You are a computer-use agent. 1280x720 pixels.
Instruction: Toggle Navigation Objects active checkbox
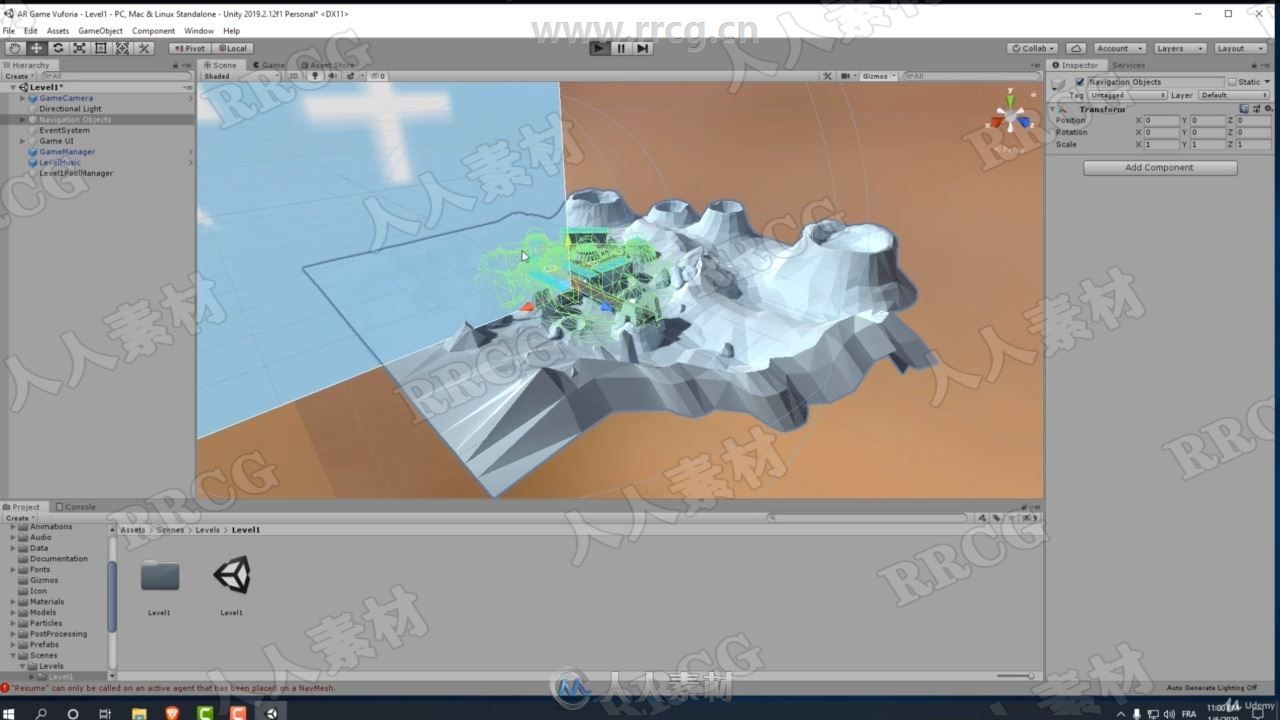[x=1079, y=82]
